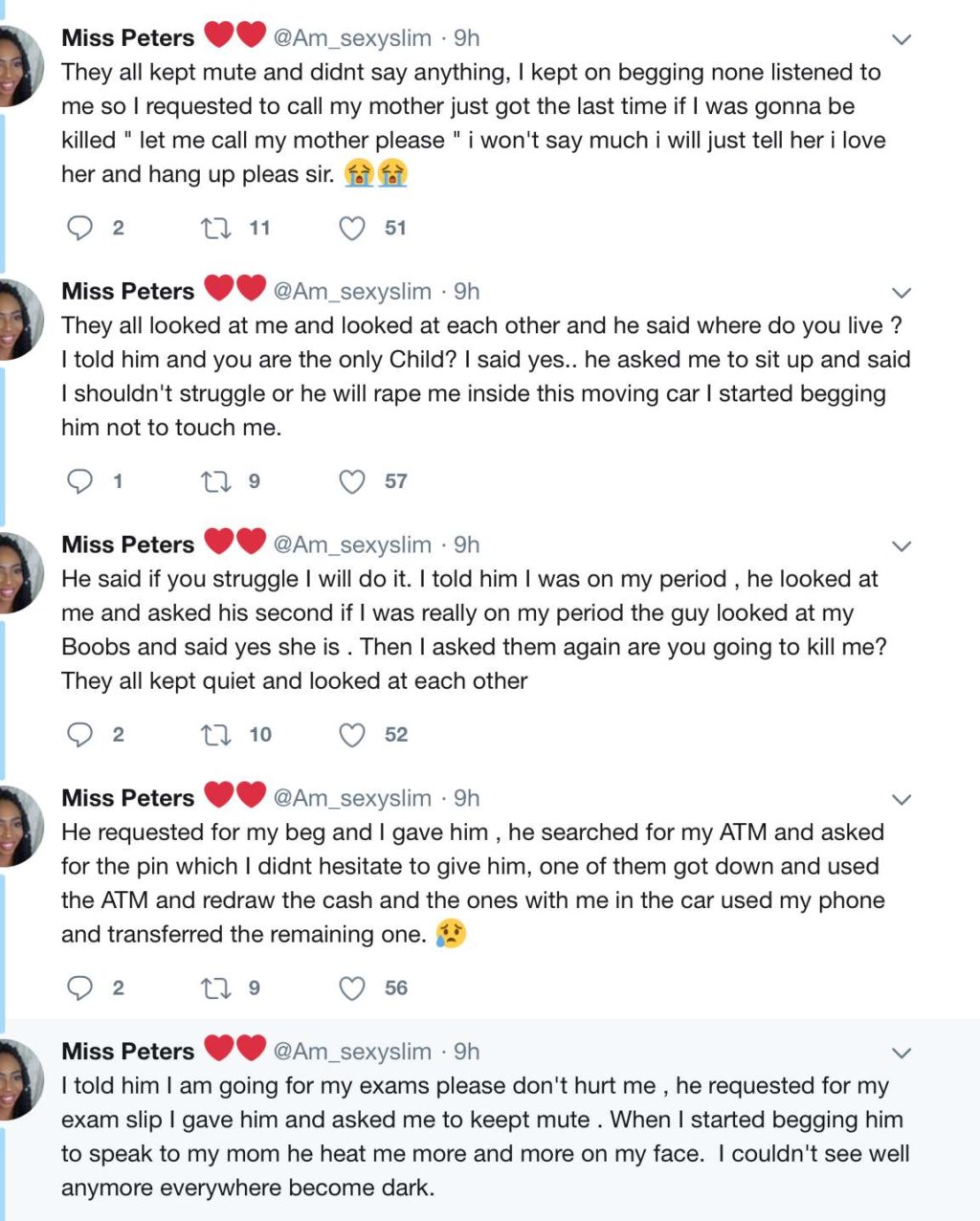Retweet the tweet with 11 retweets
980x1221 pixels.
coord(215,228)
